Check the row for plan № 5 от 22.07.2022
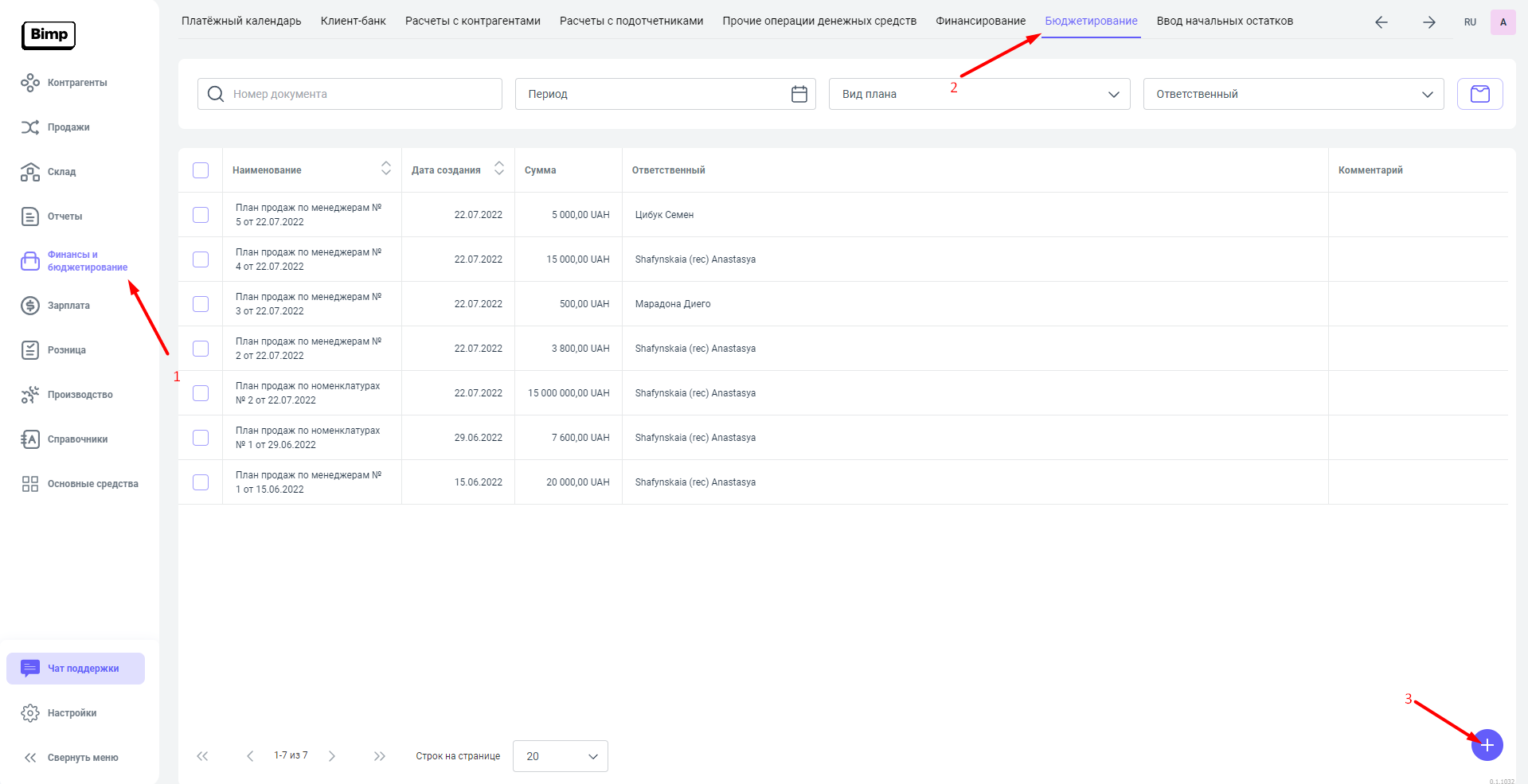The image size is (1528, 784). 201,215
